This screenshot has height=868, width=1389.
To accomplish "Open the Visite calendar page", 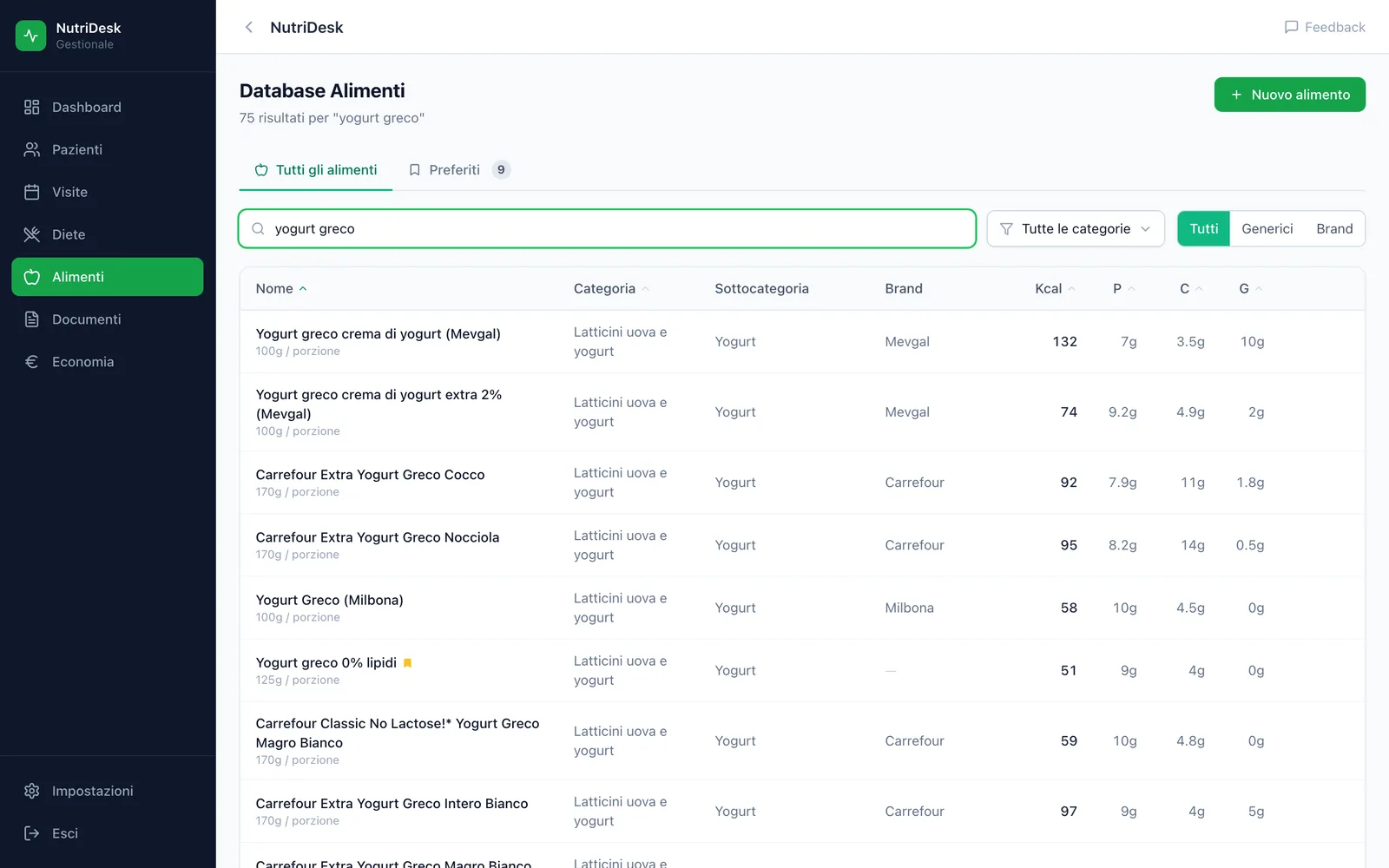I will tap(108, 192).
